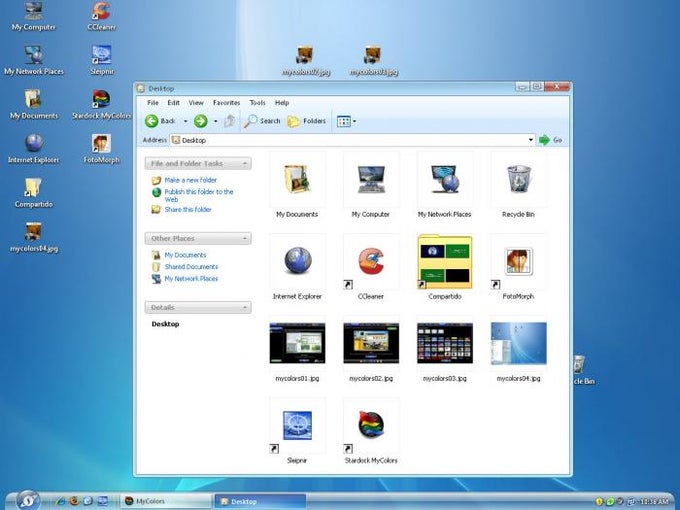Click the green Forward arrow button
Viewport: 680px width, 510px height.
200,121
